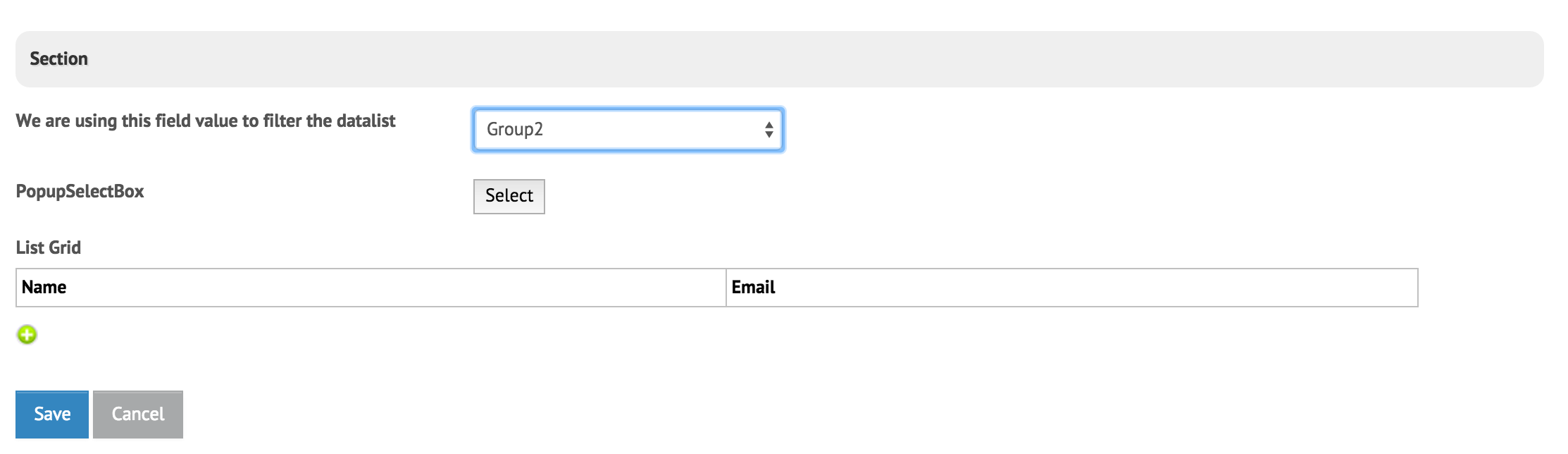
Task: Add a new row to List Grid
Action: coord(27,334)
